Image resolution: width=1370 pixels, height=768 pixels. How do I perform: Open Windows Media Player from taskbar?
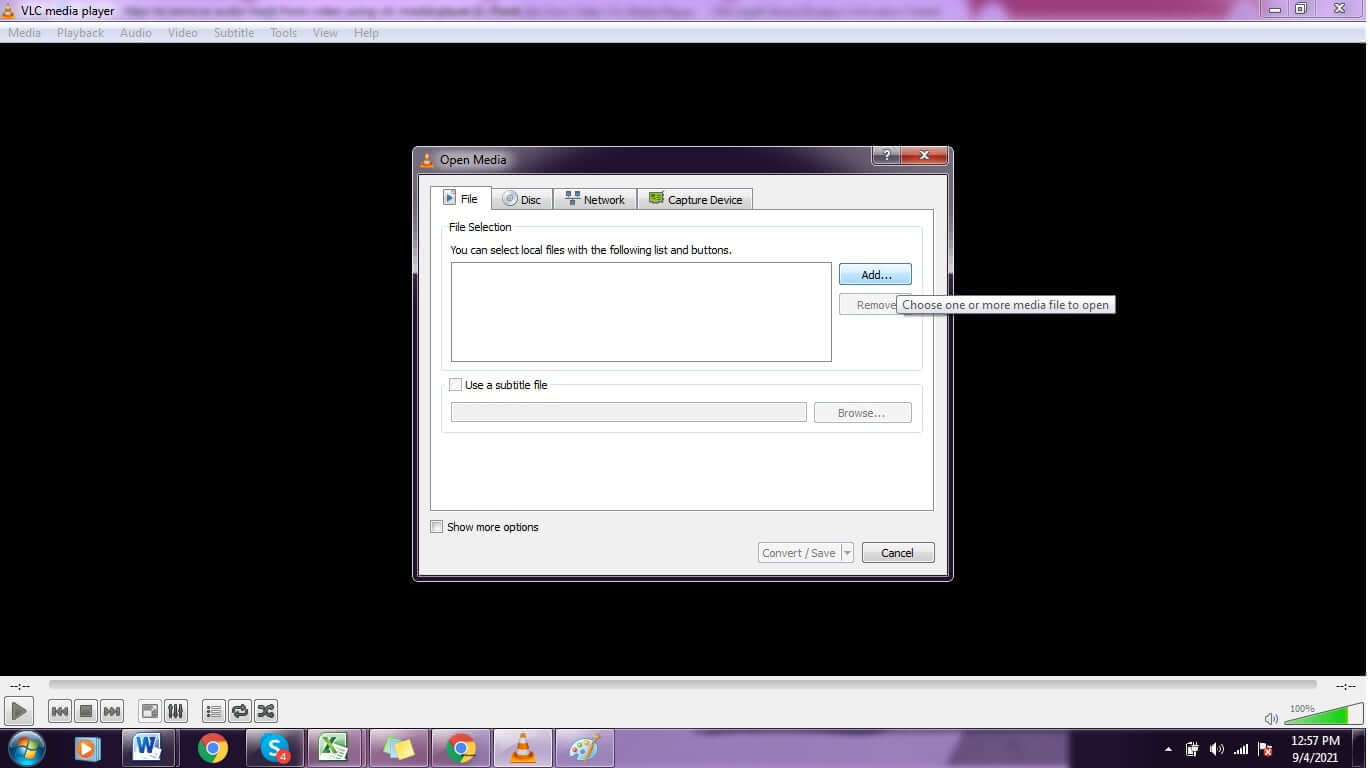(87, 748)
